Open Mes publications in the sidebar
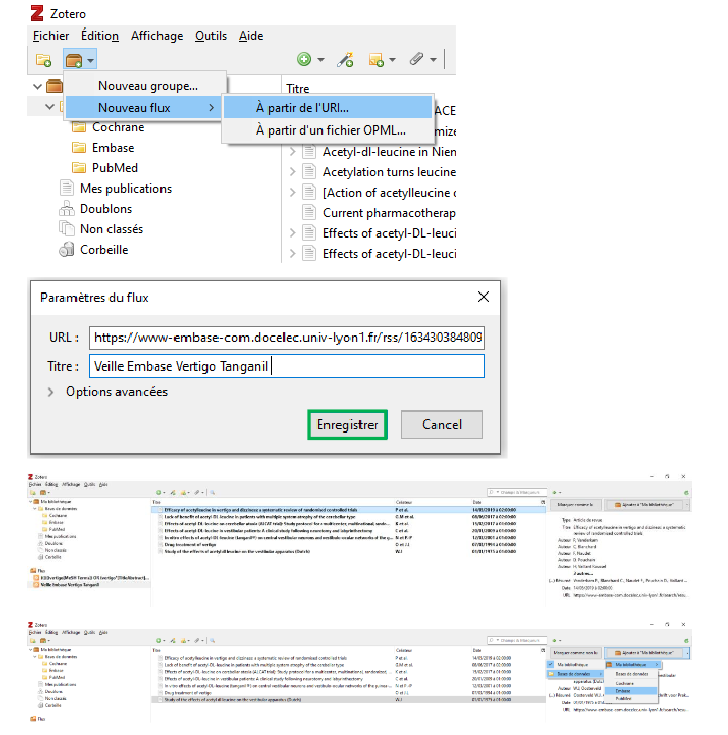Screen dimensions: 728x735 [124, 188]
